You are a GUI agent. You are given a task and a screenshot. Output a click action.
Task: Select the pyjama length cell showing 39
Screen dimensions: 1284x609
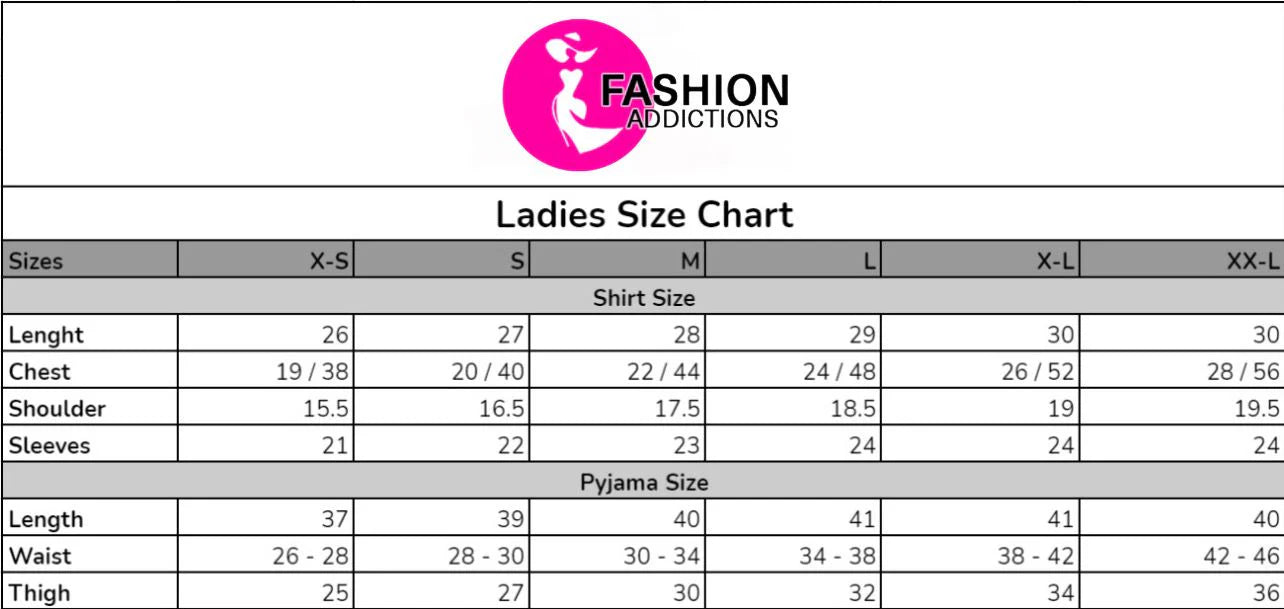tap(442, 519)
